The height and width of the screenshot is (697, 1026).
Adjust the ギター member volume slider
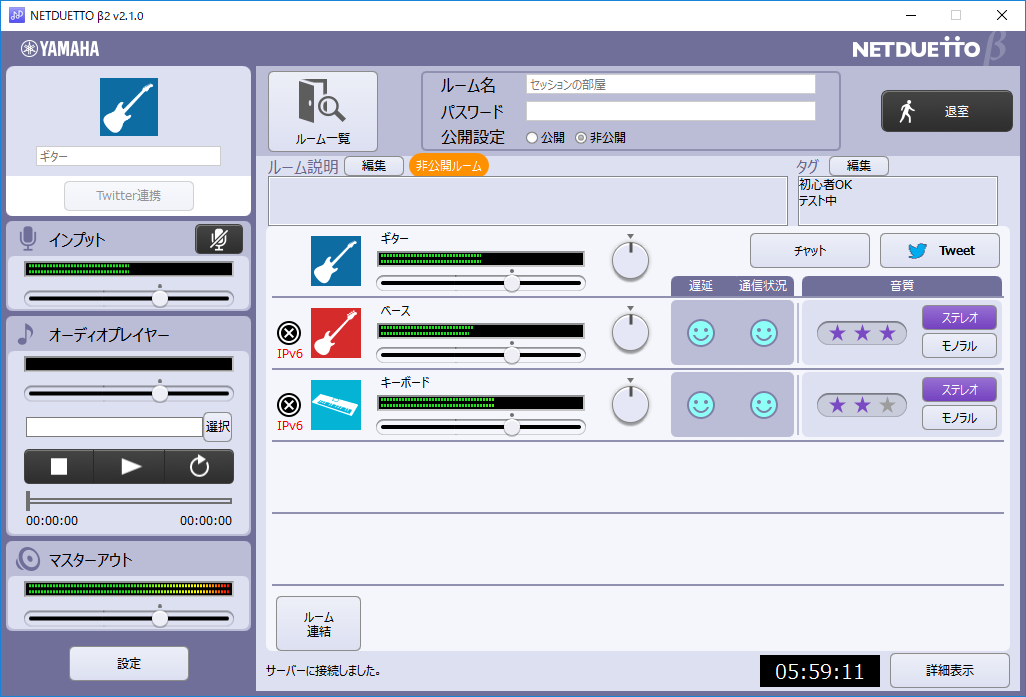[481, 283]
